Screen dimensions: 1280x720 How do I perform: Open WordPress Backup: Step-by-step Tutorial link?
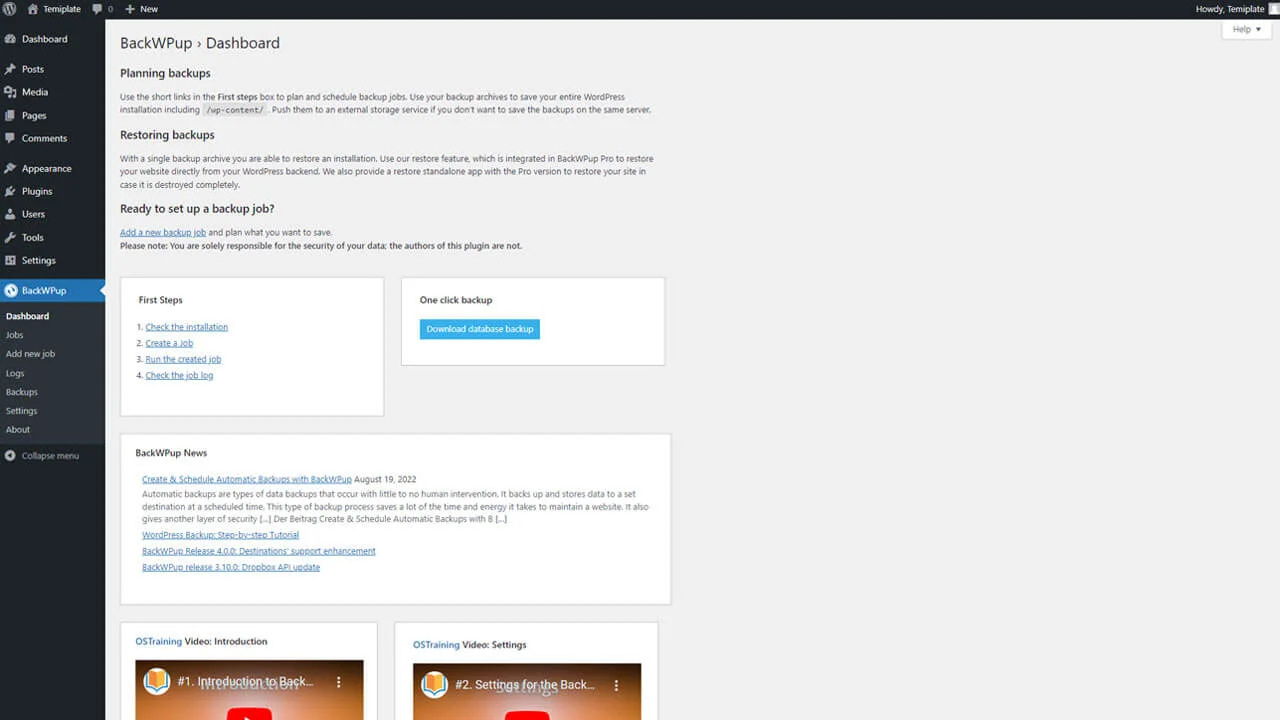(x=220, y=535)
